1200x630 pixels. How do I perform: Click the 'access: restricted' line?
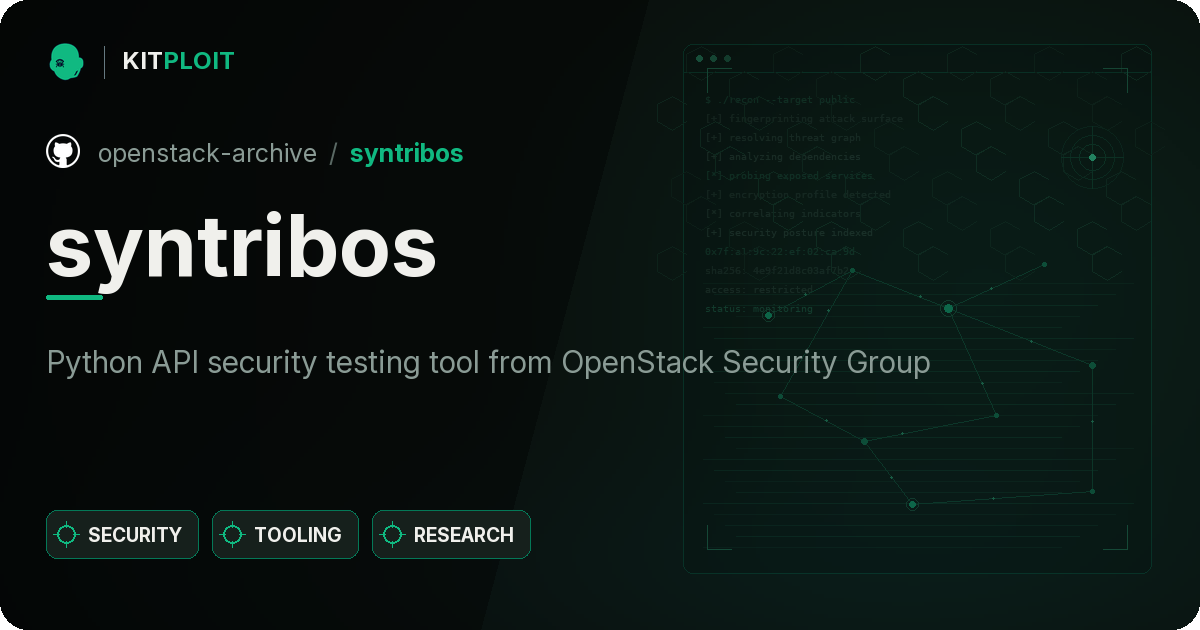click(759, 290)
